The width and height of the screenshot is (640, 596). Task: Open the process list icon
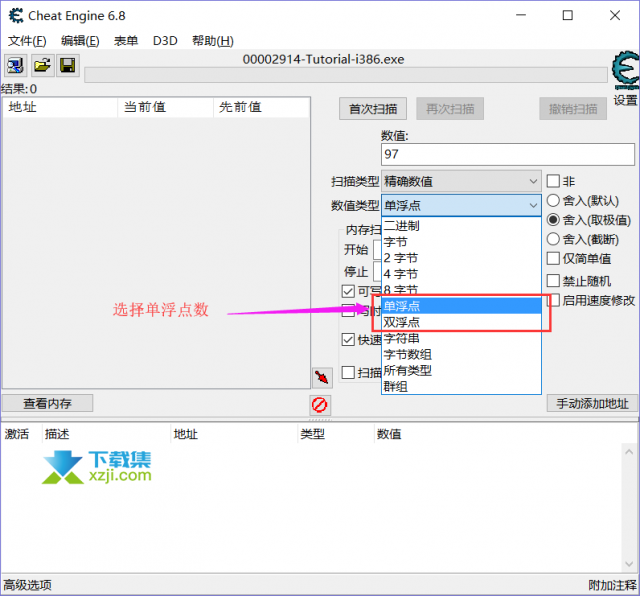click(16, 65)
